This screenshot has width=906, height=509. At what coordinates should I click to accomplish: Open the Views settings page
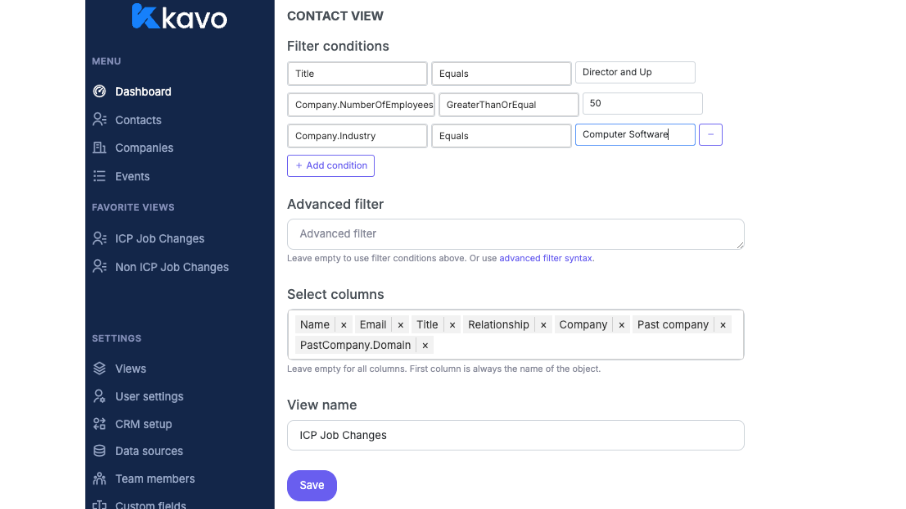click(x=130, y=369)
